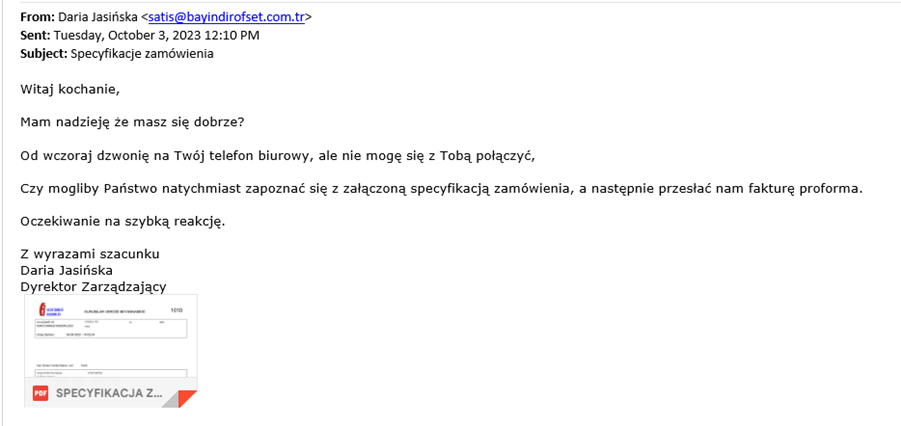Click the 1010 number in attachment preview
This screenshot has height=426, width=901.
tap(177, 310)
